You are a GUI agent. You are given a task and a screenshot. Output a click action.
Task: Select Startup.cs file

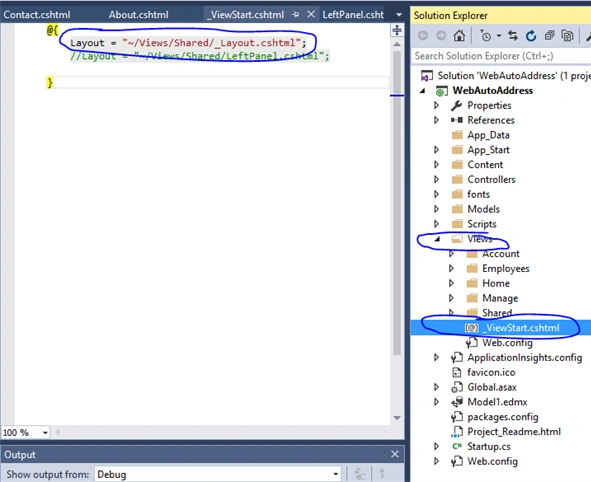click(x=488, y=447)
